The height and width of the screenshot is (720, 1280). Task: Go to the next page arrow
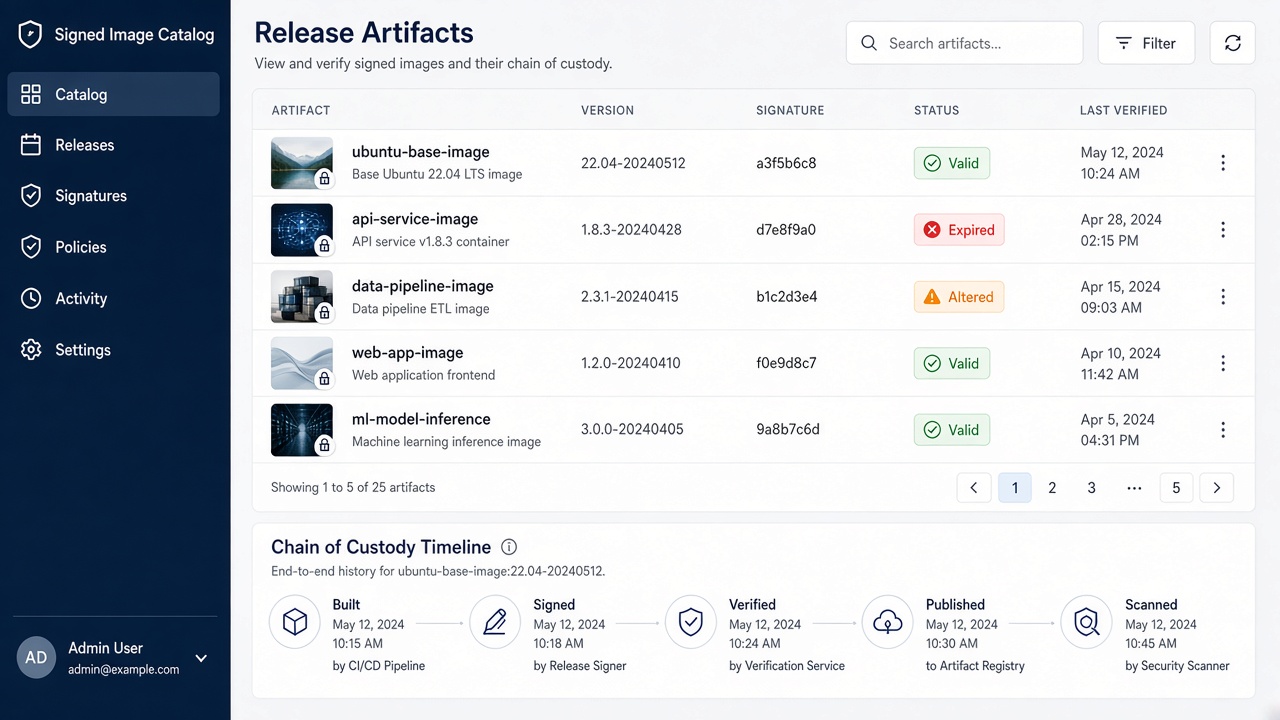click(1216, 488)
